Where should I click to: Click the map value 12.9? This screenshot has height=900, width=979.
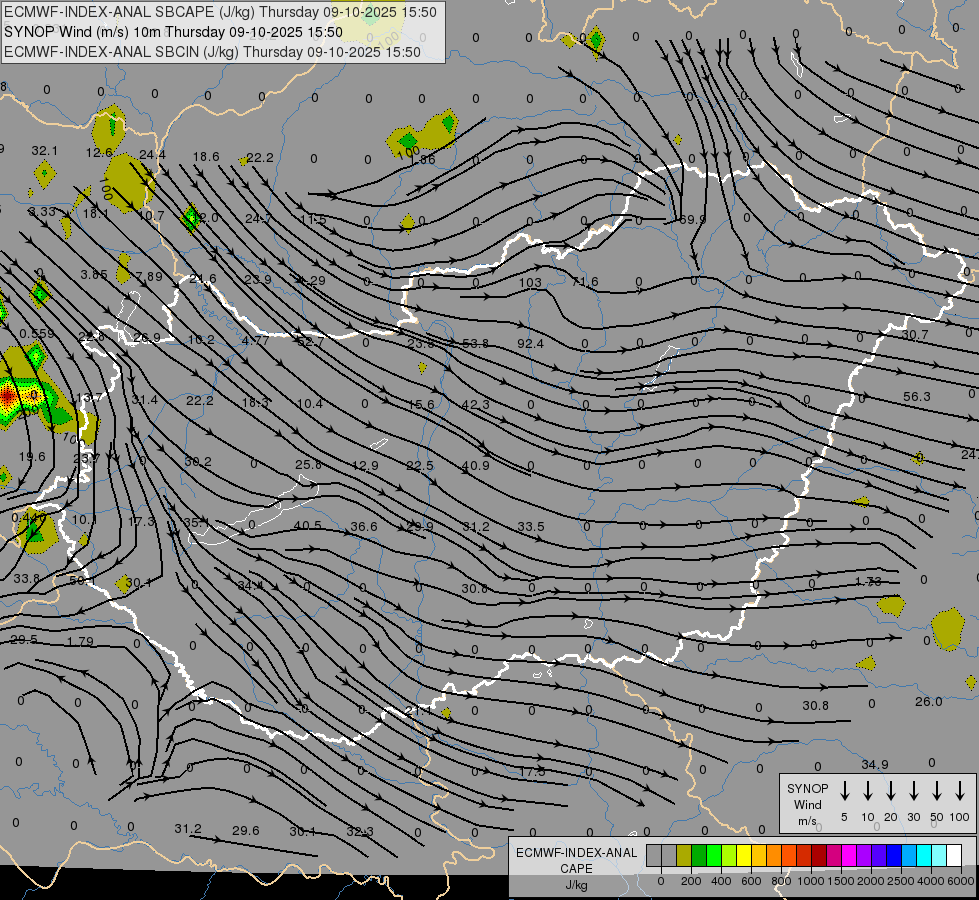pos(365,465)
